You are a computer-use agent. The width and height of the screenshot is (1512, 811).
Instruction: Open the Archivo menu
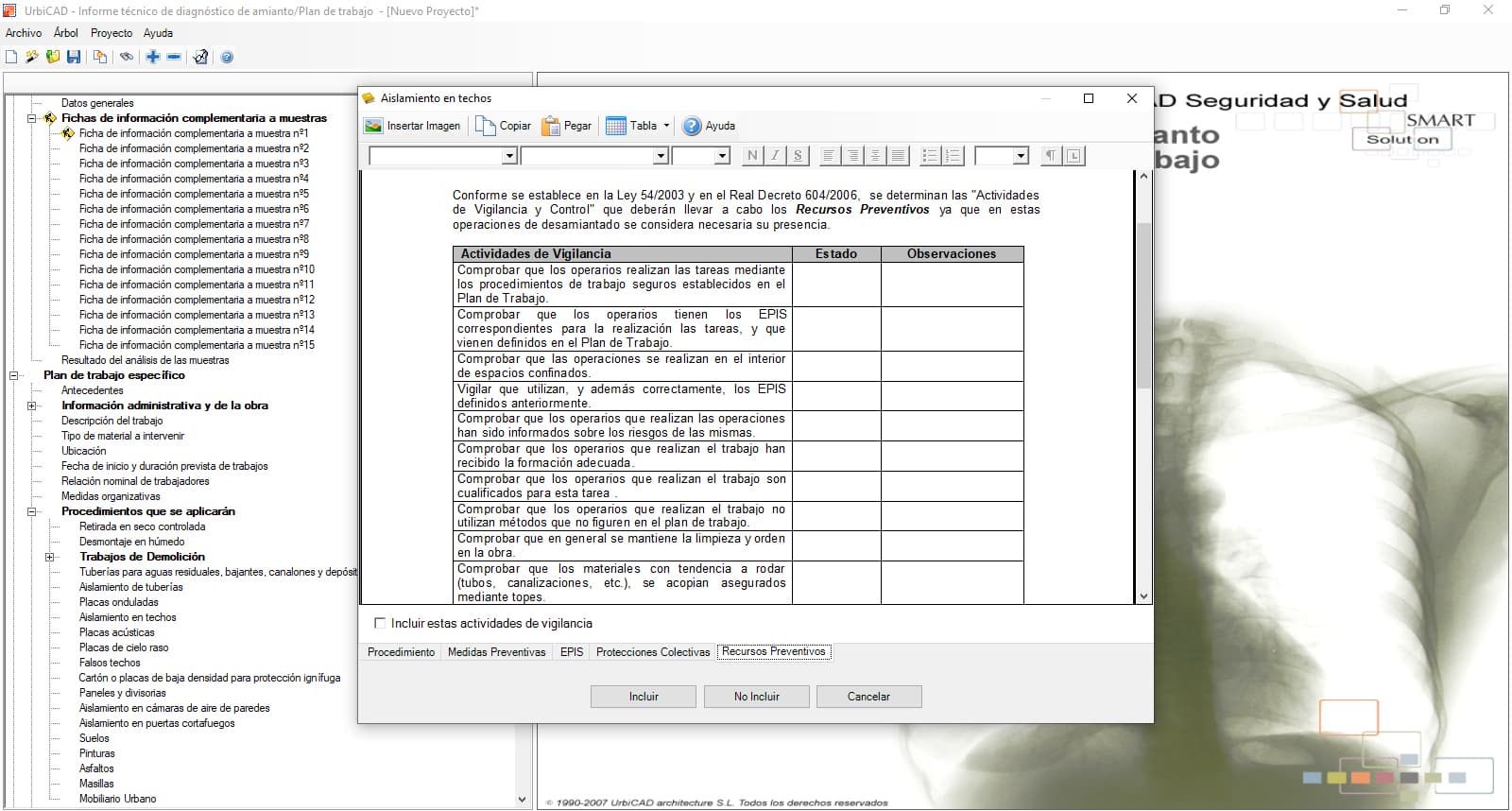(24, 33)
